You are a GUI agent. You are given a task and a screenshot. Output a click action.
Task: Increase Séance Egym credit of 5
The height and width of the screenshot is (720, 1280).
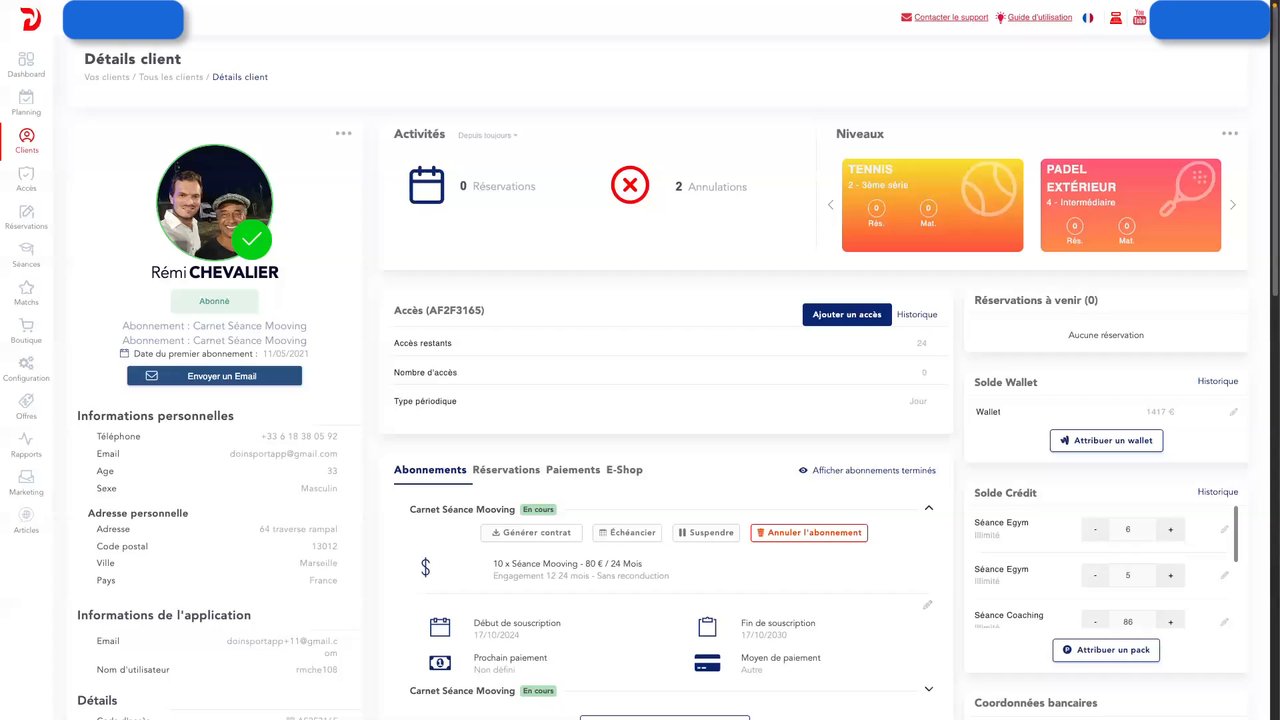point(1171,575)
